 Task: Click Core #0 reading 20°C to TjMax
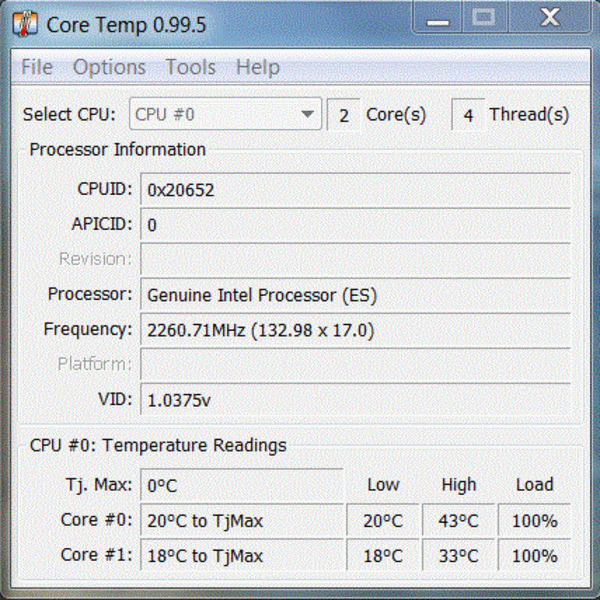[x=242, y=520]
